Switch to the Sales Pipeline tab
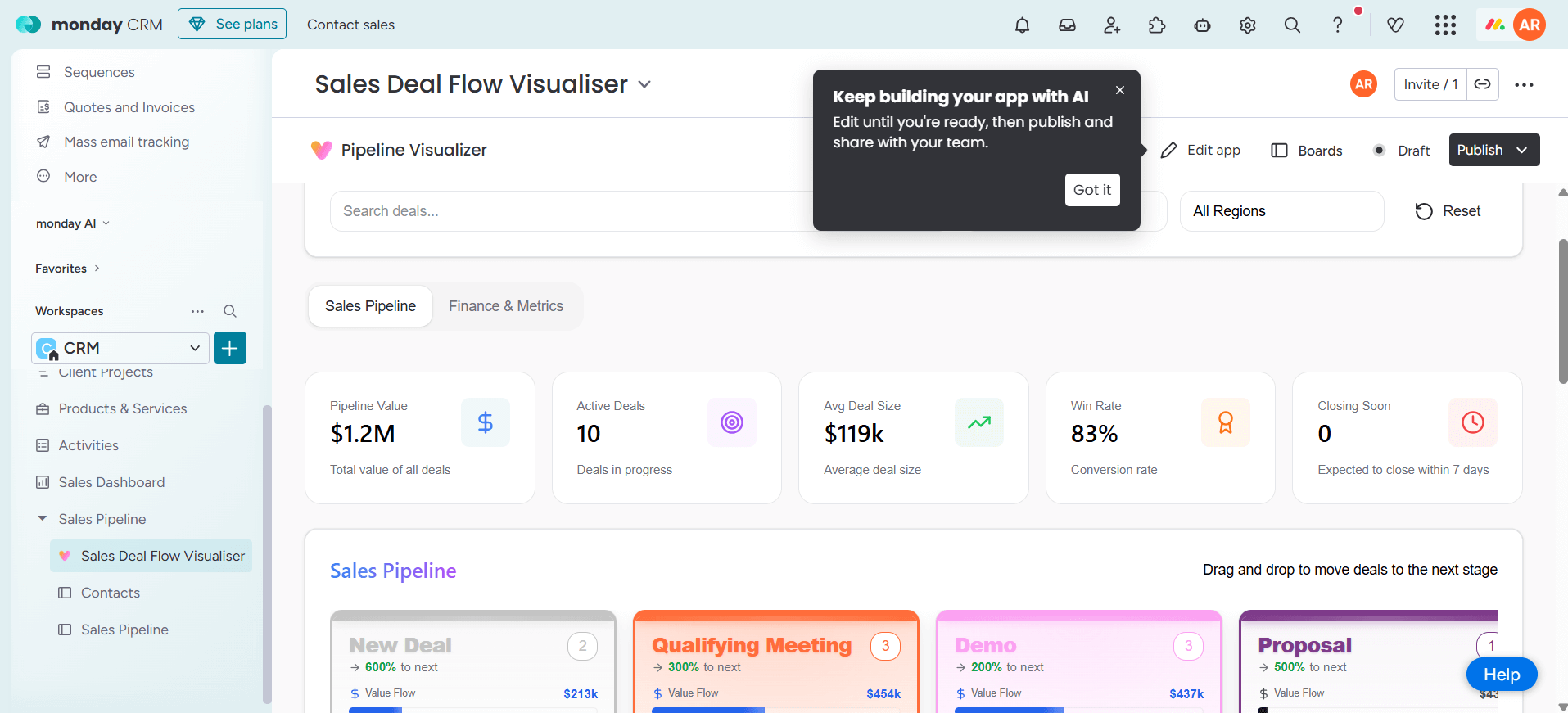The image size is (1568, 713). 370,306
